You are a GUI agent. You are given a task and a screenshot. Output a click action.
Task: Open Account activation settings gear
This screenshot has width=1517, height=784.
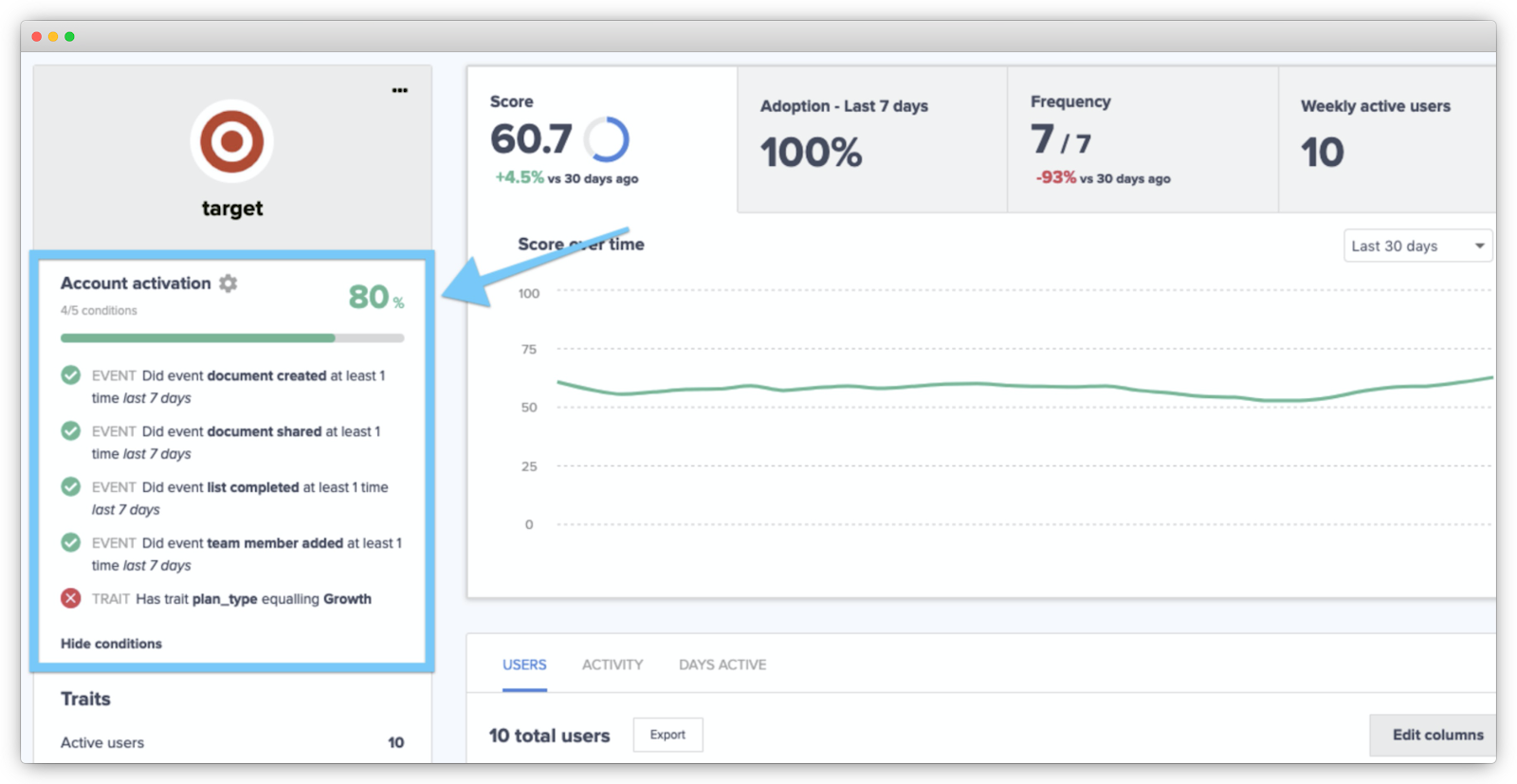click(x=228, y=283)
